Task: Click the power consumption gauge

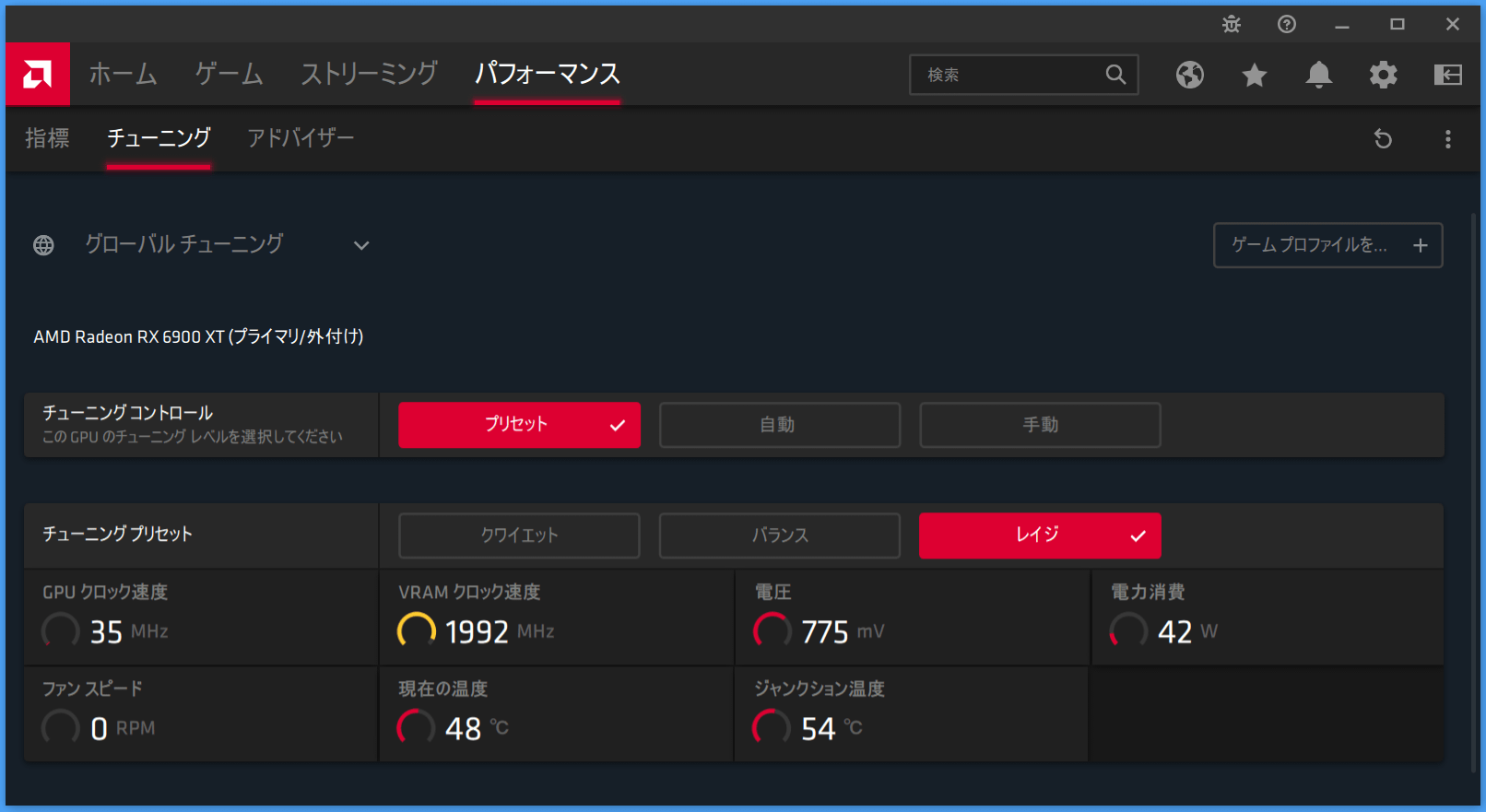Action: coord(1128,631)
